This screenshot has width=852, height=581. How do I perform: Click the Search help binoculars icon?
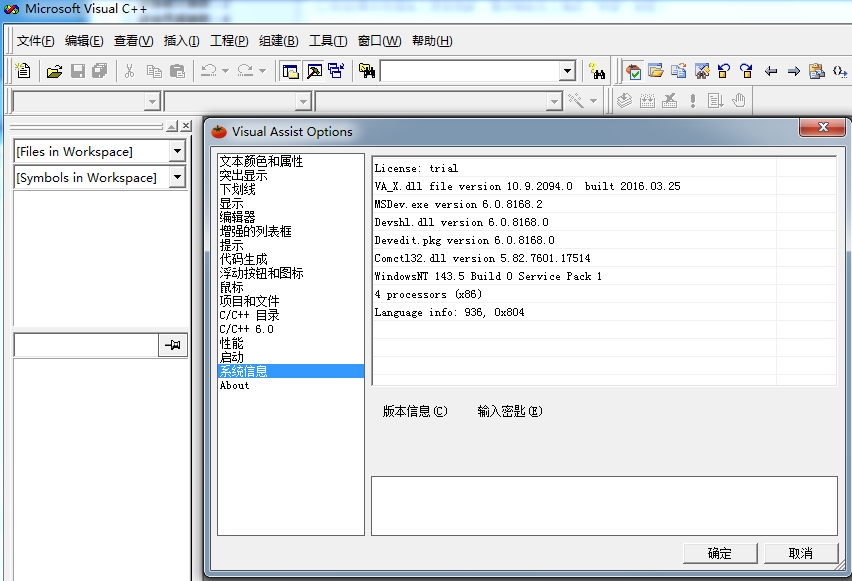(x=597, y=71)
